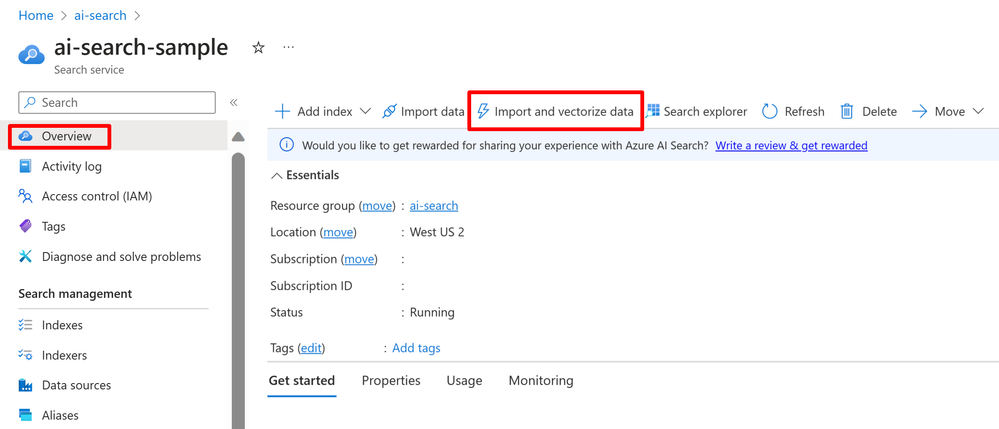999x429 pixels.
Task: Click the info icon in the banner
Action: [x=287, y=145]
